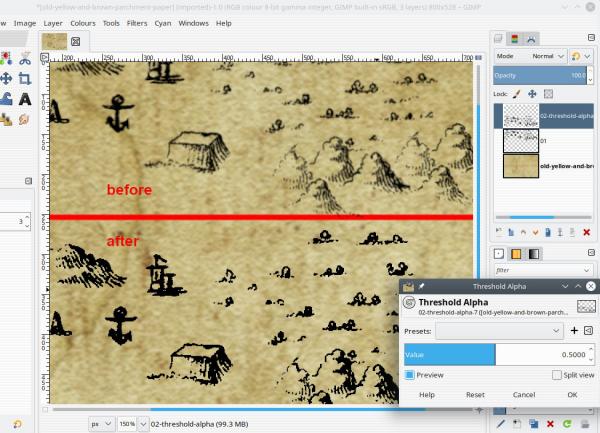Click the Reset button
Screen dimensions: 600x433
coord(475,394)
